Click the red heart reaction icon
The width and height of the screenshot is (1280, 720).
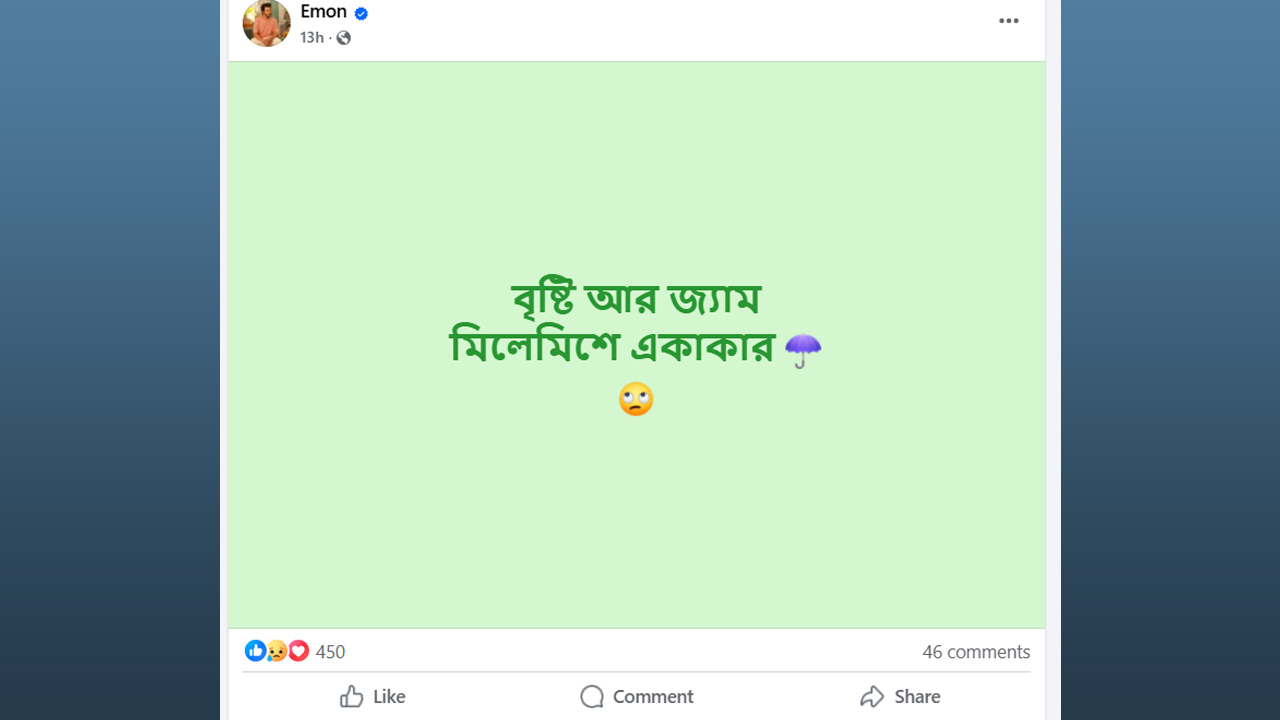click(x=298, y=651)
